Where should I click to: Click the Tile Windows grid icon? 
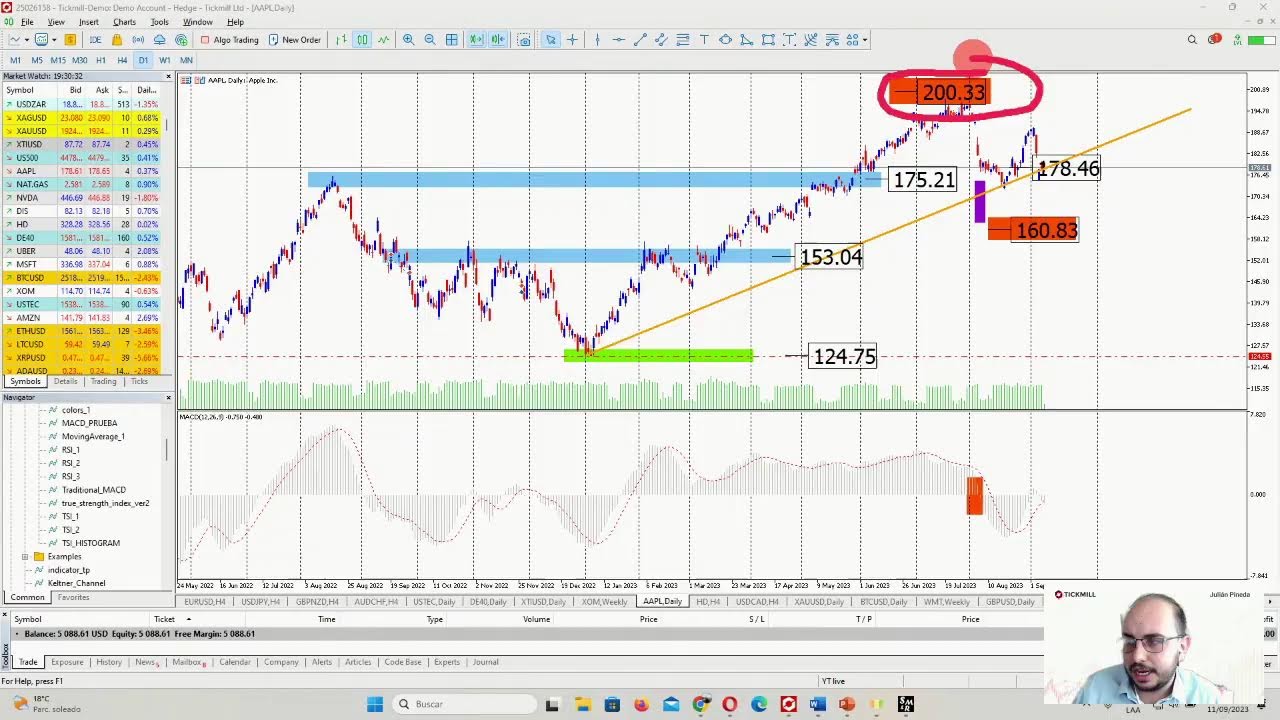click(452, 40)
